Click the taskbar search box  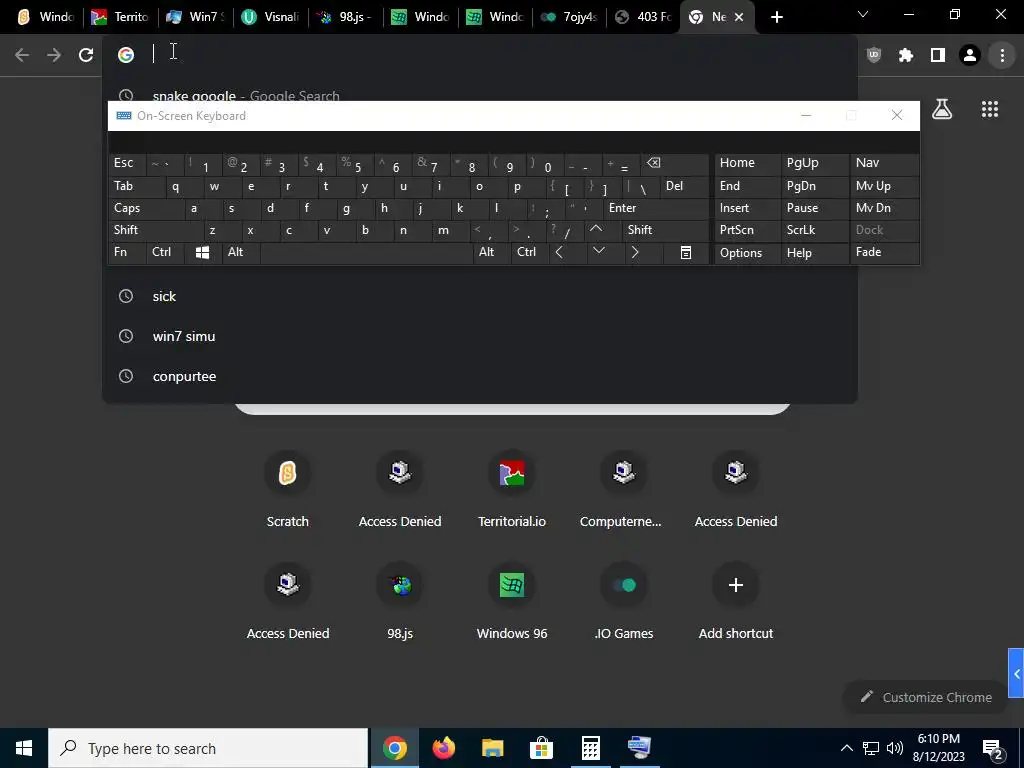[x=208, y=748]
